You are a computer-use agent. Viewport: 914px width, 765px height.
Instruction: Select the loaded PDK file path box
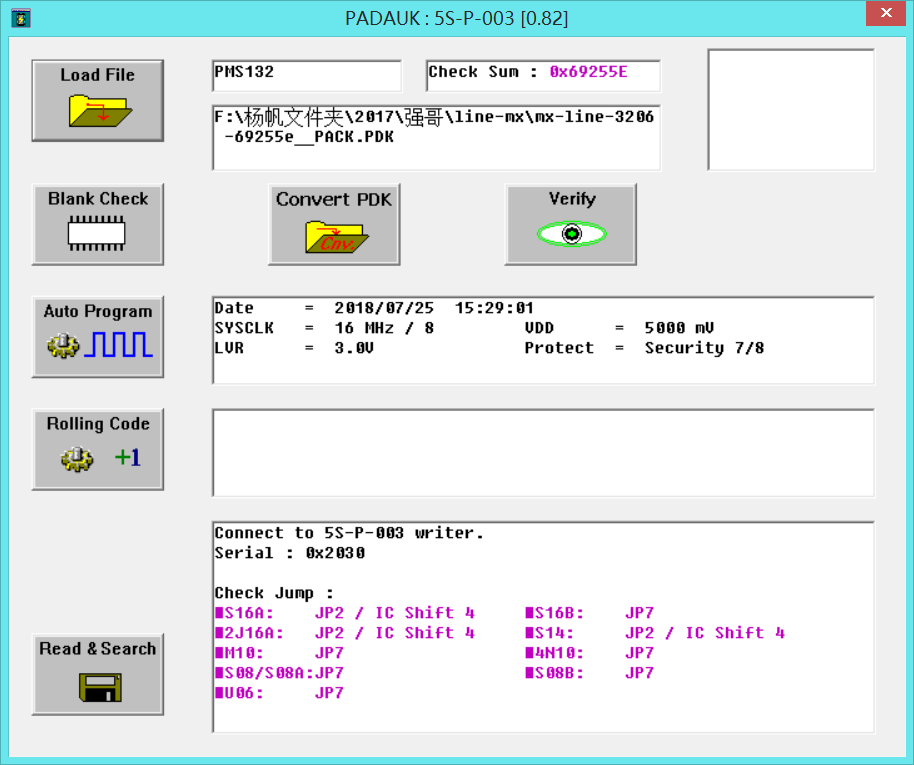coord(437,138)
